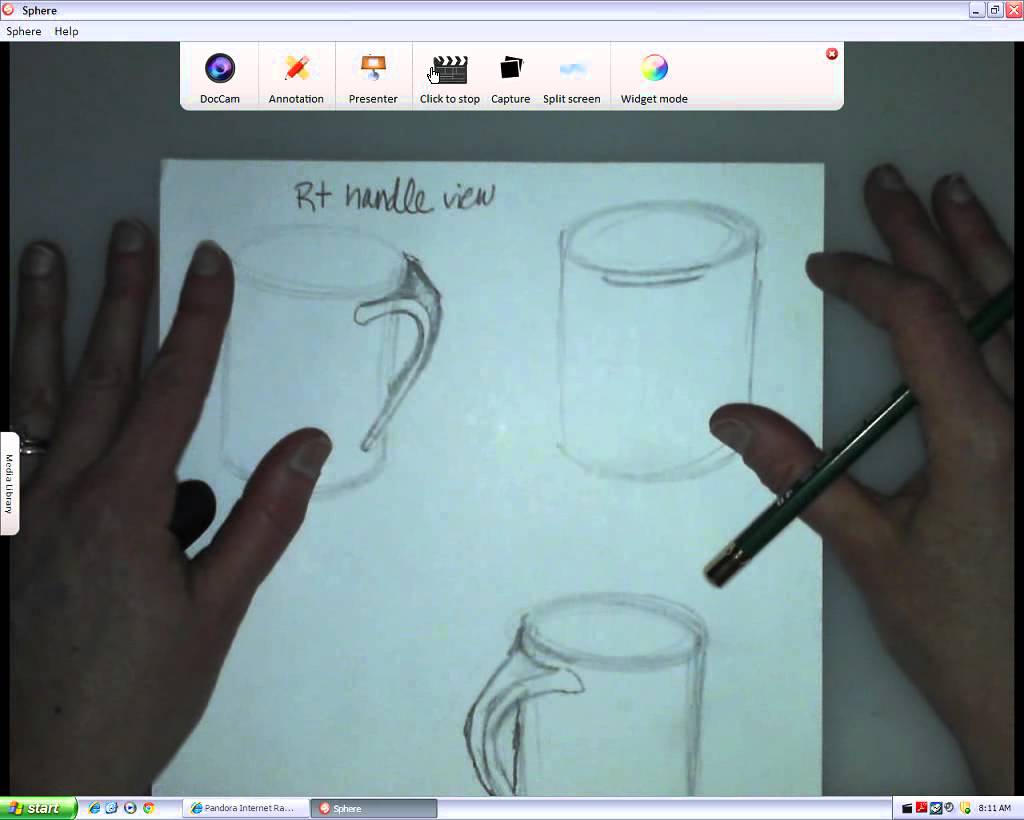Open the Sphere menu

click(23, 31)
